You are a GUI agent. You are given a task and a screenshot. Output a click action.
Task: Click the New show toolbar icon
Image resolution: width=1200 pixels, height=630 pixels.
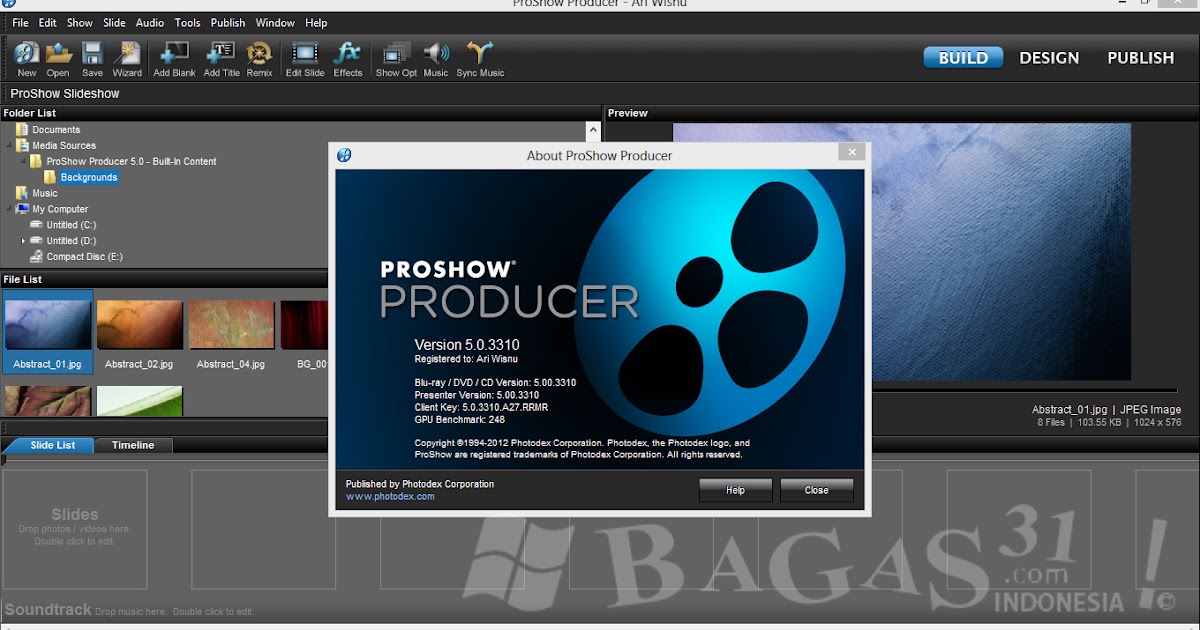tap(27, 59)
